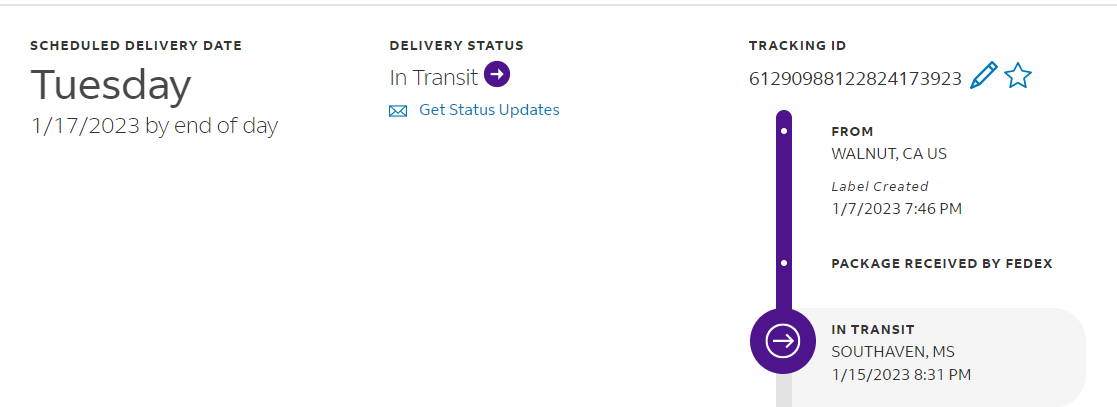Image resolution: width=1117 pixels, height=407 pixels.
Task: Select the tracking ID number 61290988122824173923
Action: pos(855,78)
